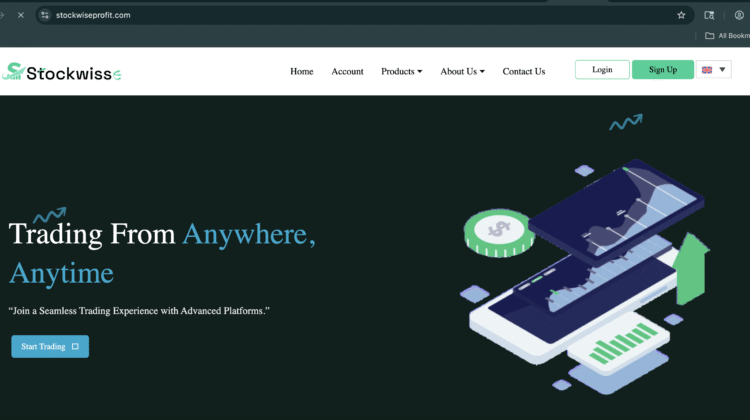Click the Login button
The height and width of the screenshot is (420, 750).
coord(602,69)
